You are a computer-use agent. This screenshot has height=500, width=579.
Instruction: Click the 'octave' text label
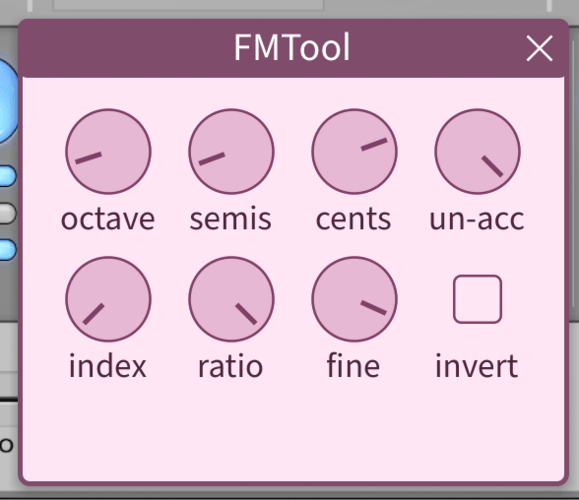[108, 219]
